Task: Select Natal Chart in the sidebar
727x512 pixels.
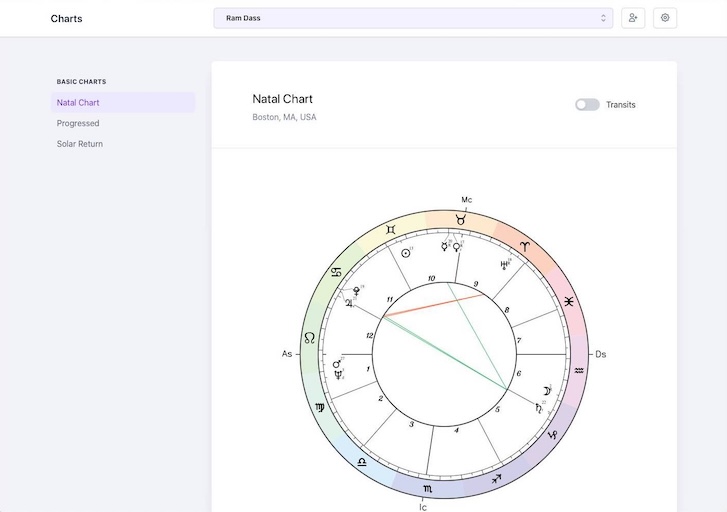Action: click(78, 102)
